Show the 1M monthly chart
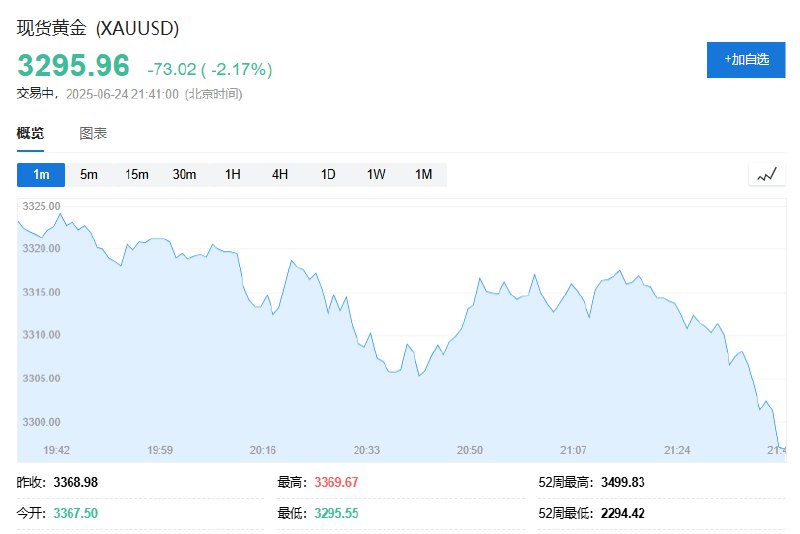This screenshot has width=800, height=534. [x=423, y=174]
